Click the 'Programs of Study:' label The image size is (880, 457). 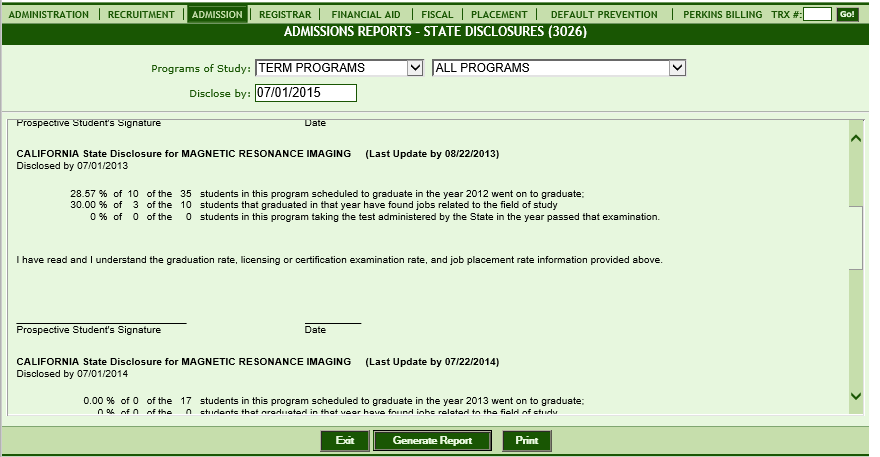(x=201, y=68)
